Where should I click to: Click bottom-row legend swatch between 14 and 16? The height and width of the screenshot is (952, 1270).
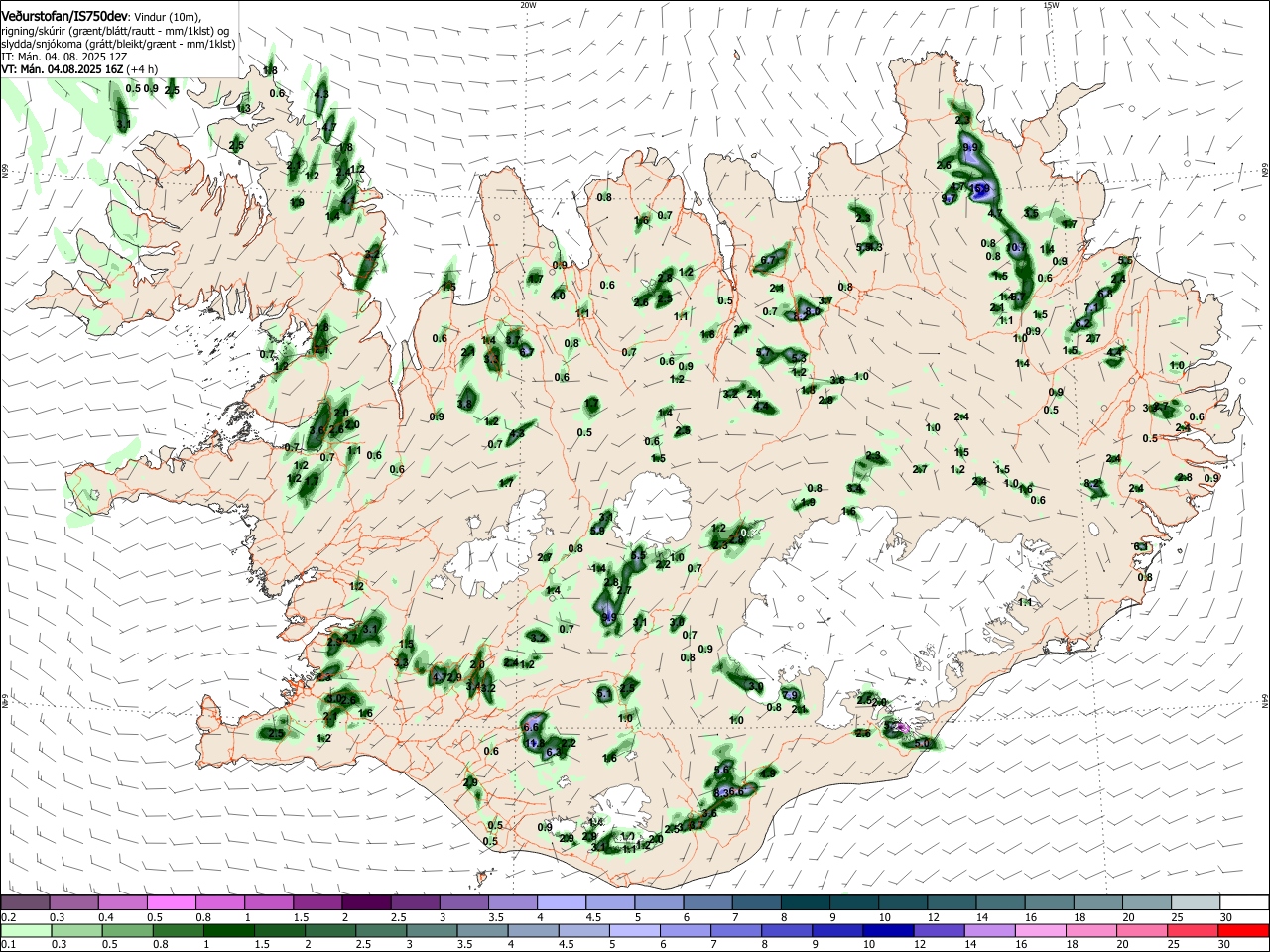point(990,931)
